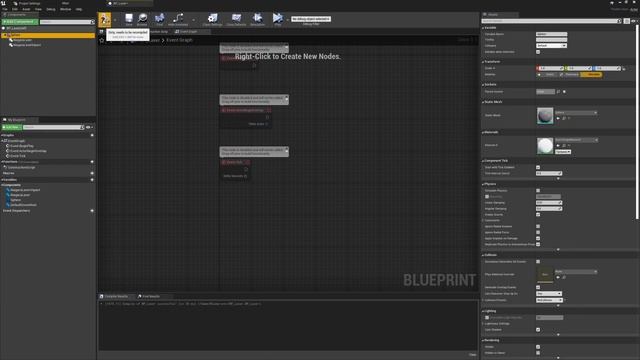The width and height of the screenshot is (640, 360).
Task: Toggle Simulation Generates Hit Events checkbox
Action: (538, 262)
